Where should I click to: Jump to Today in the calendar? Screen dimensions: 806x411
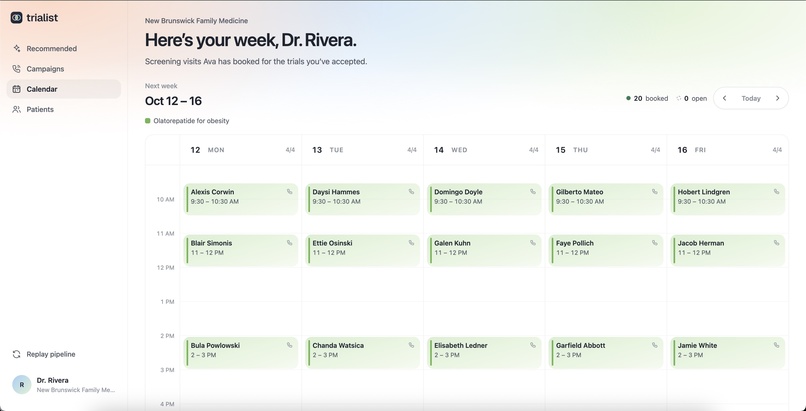(750, 98)
